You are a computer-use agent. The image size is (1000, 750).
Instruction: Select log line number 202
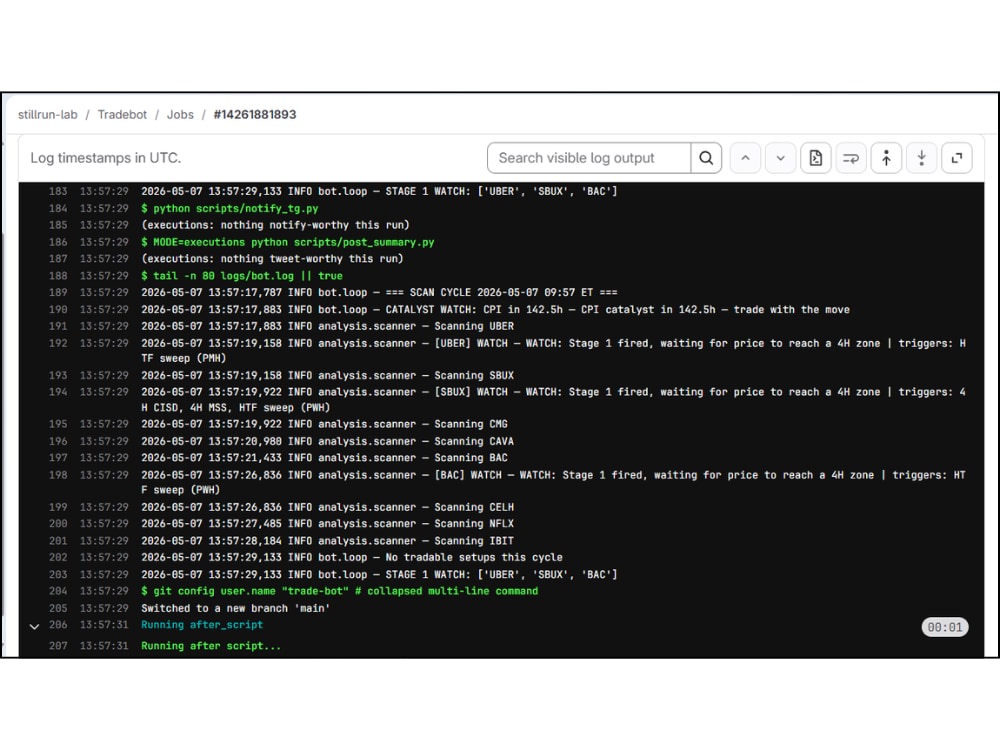tap(58, 557)
